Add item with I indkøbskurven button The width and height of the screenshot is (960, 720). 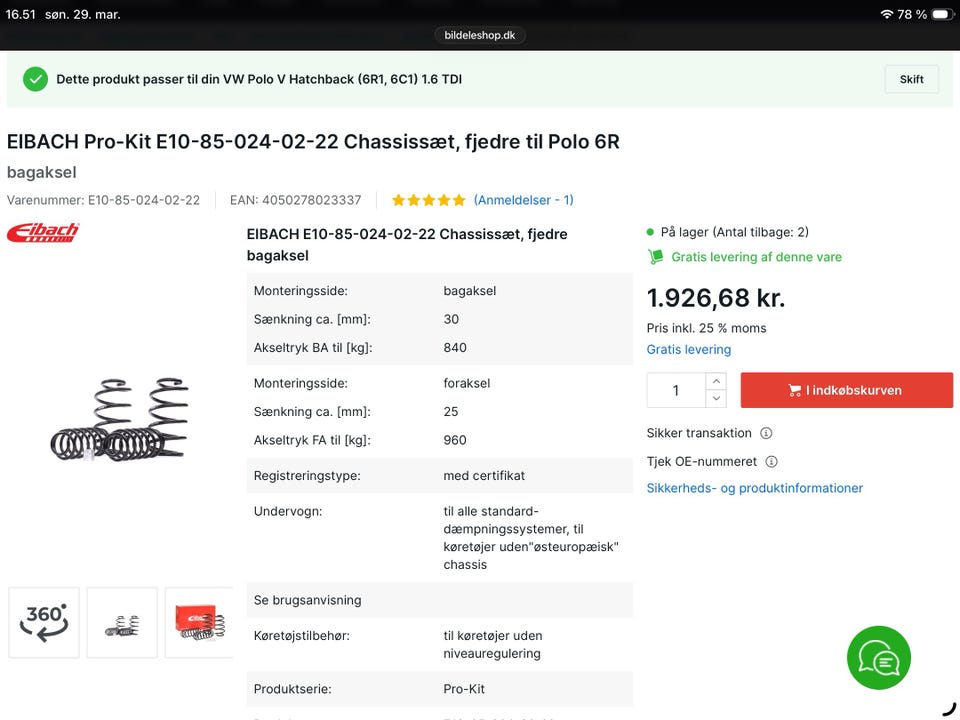(x=846, y=390)
